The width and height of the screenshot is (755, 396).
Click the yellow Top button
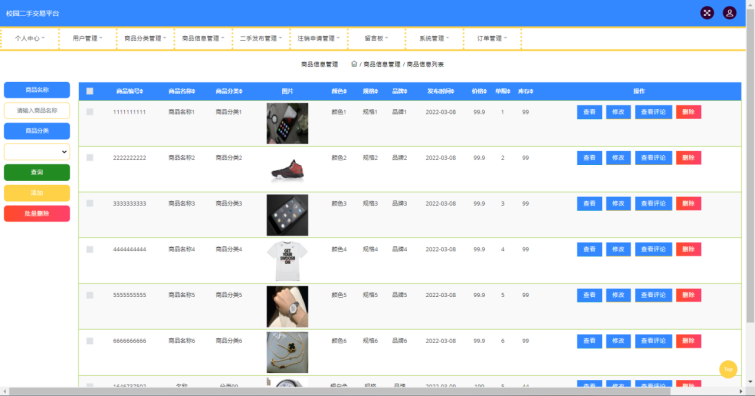[x=728, y=370]
